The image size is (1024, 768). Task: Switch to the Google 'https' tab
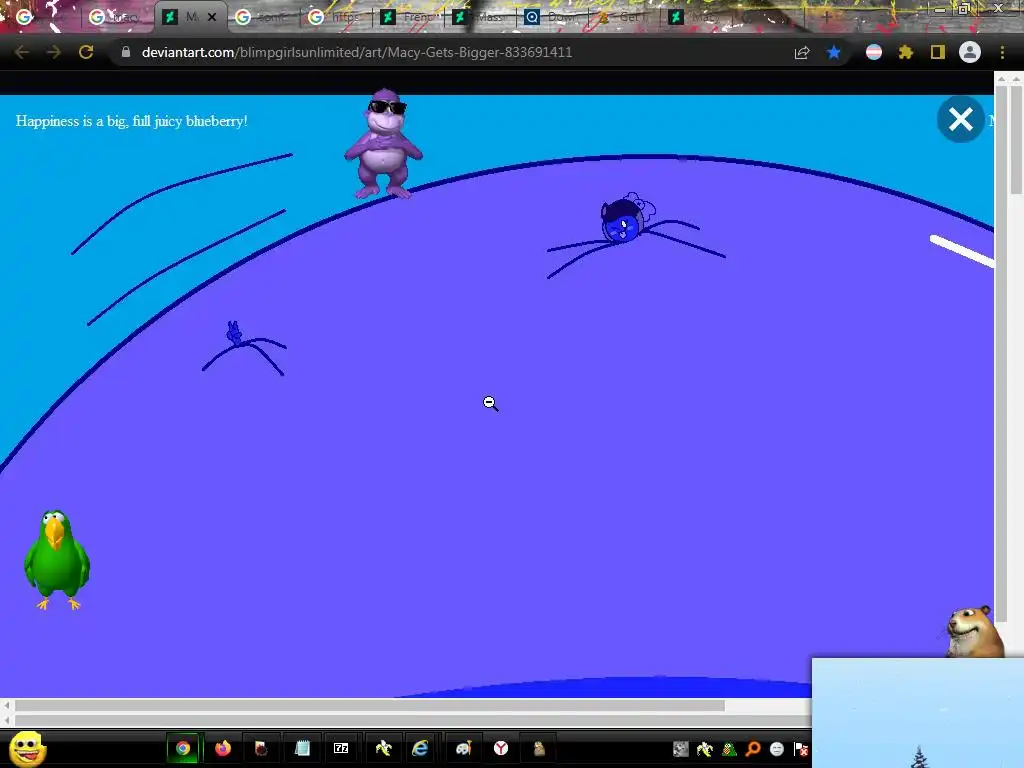[x=334, y=17]
